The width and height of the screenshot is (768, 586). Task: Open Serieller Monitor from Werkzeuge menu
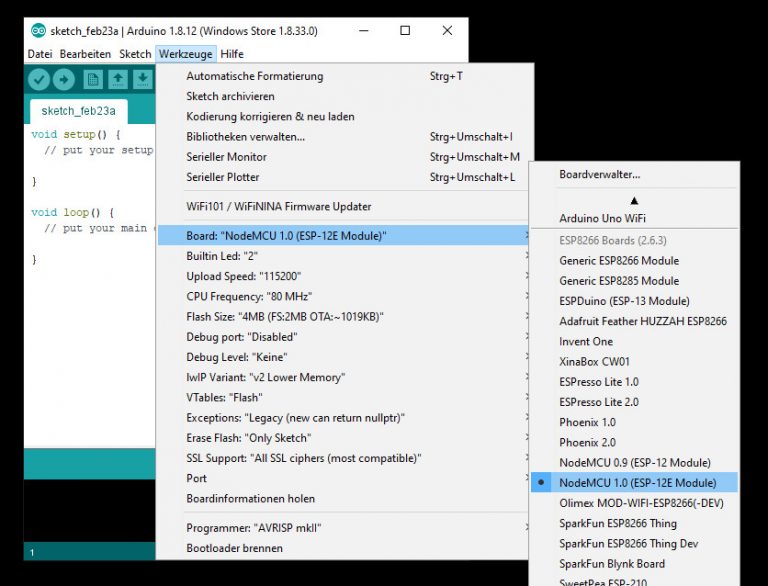point(227,157)
